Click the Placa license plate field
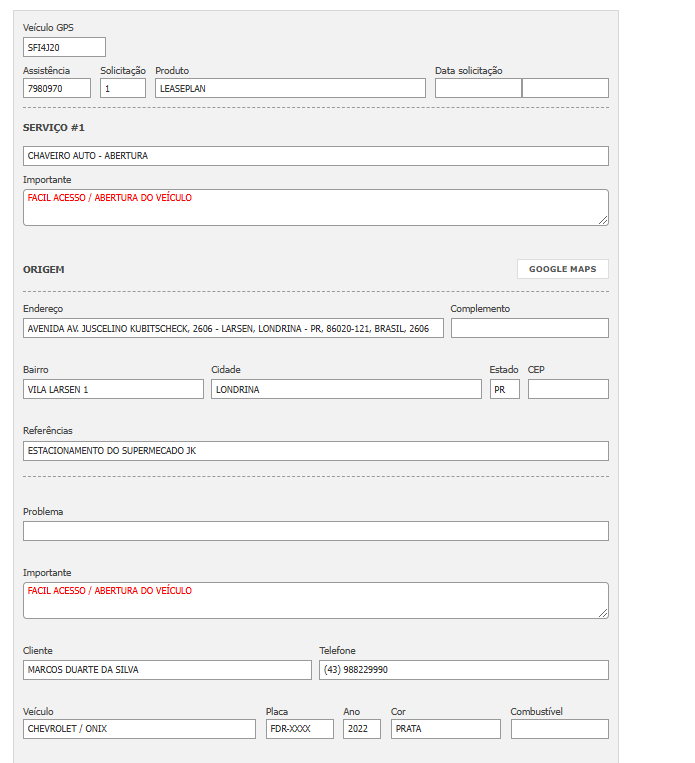The image size is (695, 763). click(299, 729)
